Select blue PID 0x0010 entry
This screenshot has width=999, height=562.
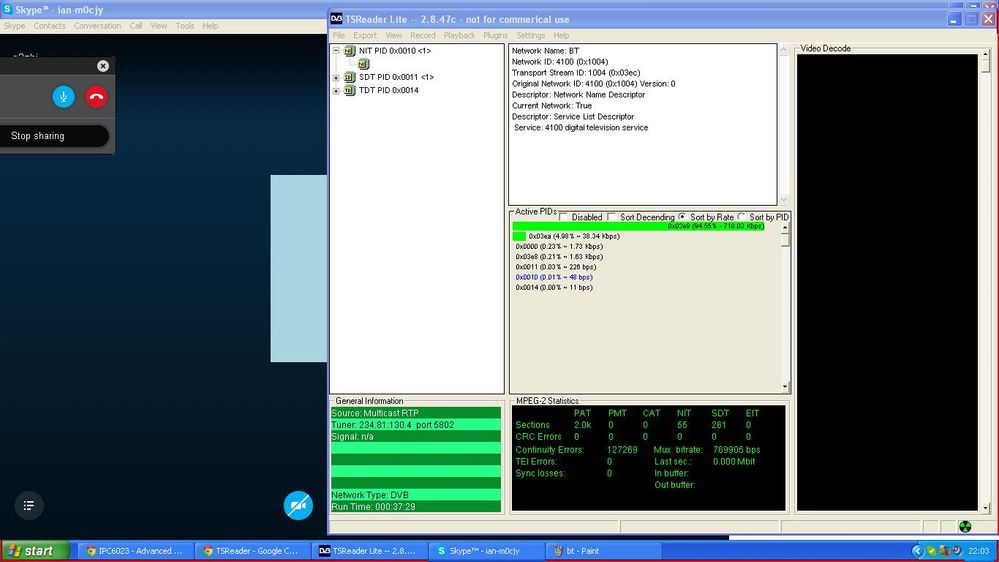coord(554,277)
